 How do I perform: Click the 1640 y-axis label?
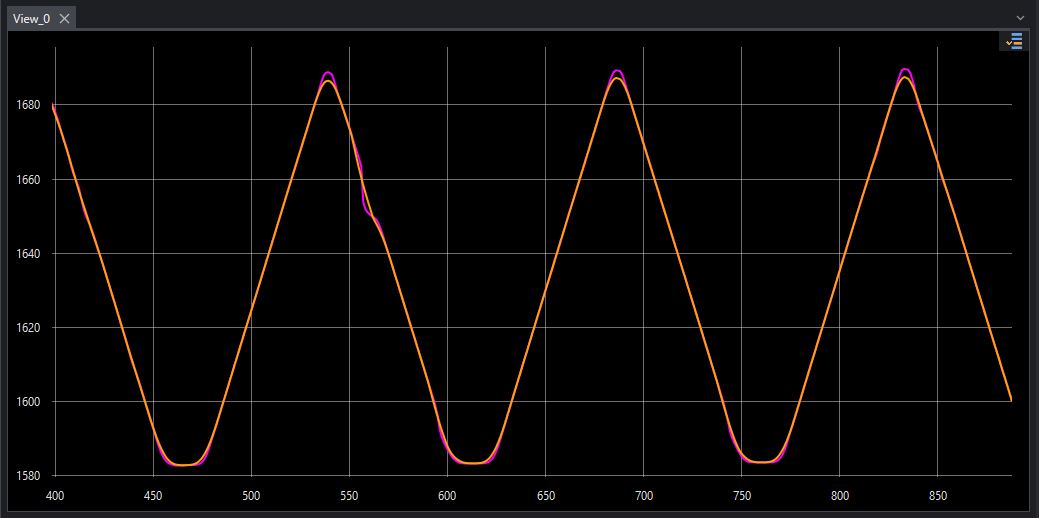coord(27,254)
